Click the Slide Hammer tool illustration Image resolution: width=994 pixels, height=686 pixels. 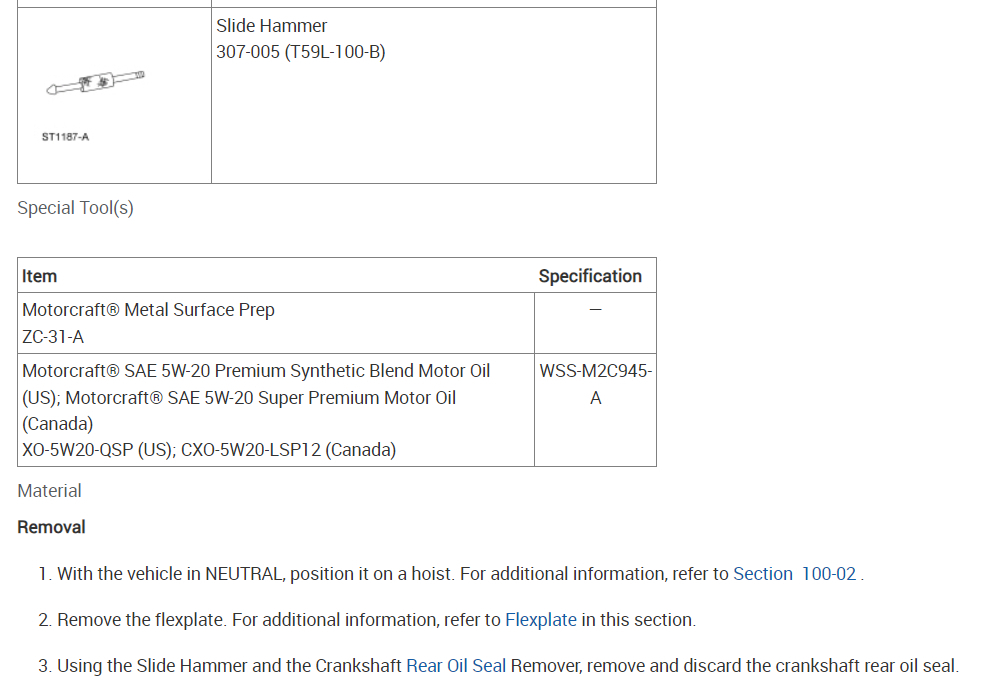96,83
